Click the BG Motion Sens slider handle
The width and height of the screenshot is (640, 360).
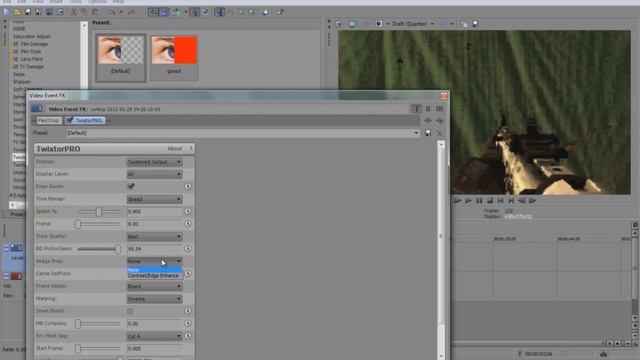point(118,249)
